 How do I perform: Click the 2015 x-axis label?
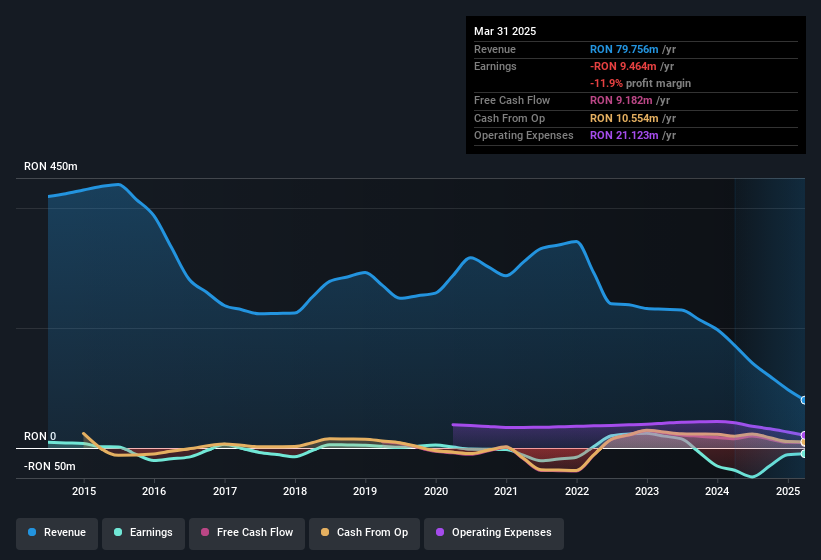click(84, 491)
